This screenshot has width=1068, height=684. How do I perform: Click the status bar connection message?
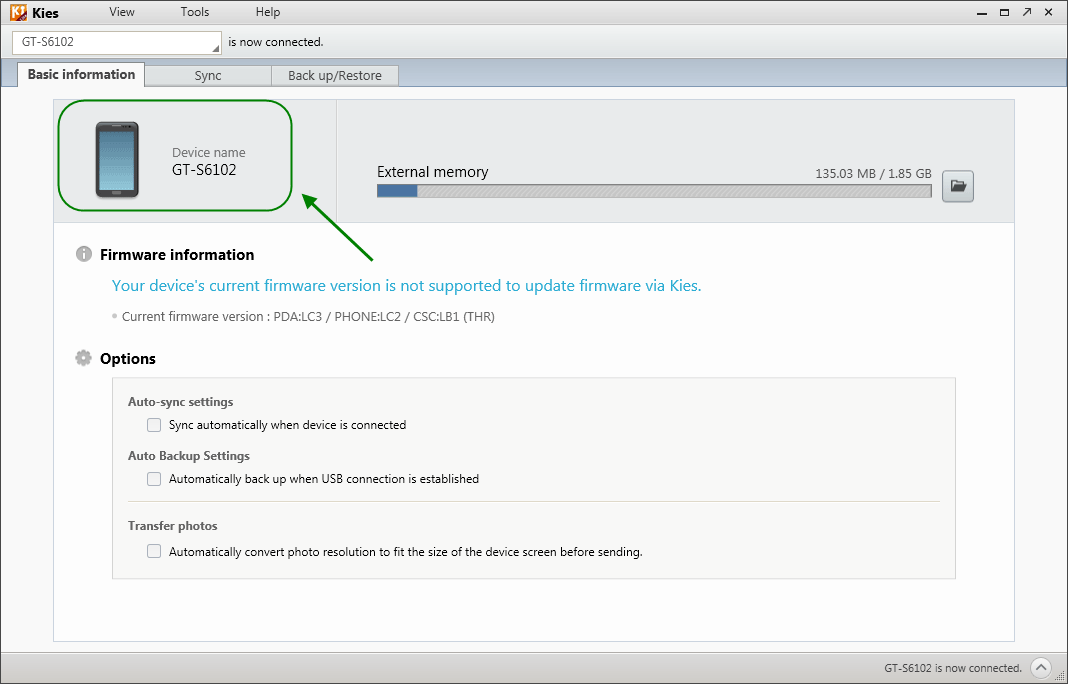(x=953, y=668)
